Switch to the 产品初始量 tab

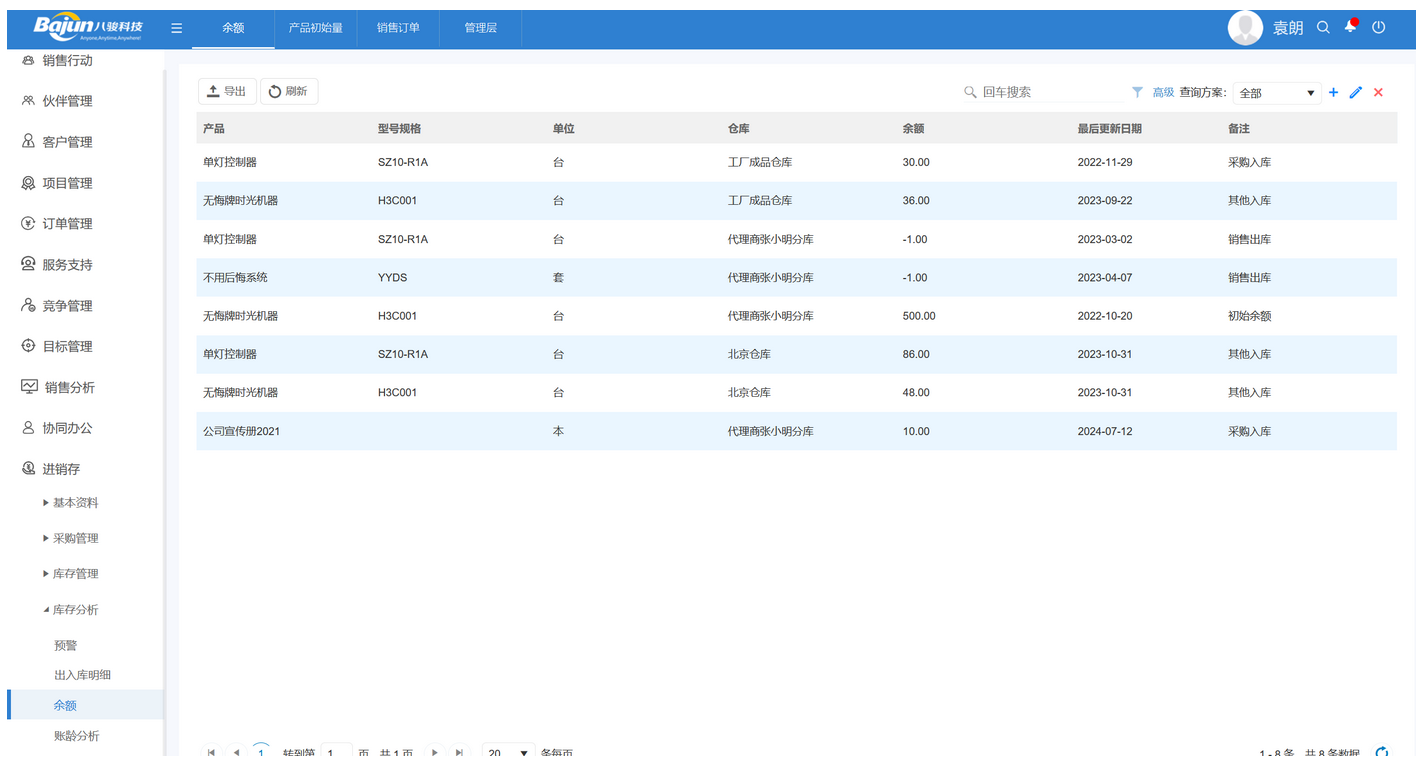click(316, 28)
